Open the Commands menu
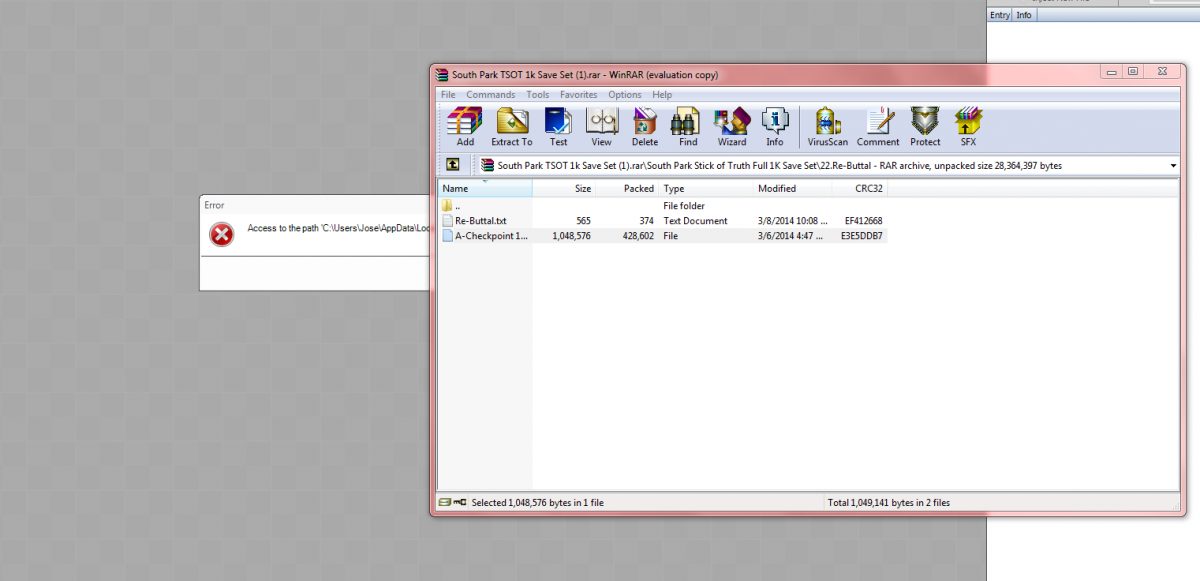The image size is (1200, 581). point(490,95)
